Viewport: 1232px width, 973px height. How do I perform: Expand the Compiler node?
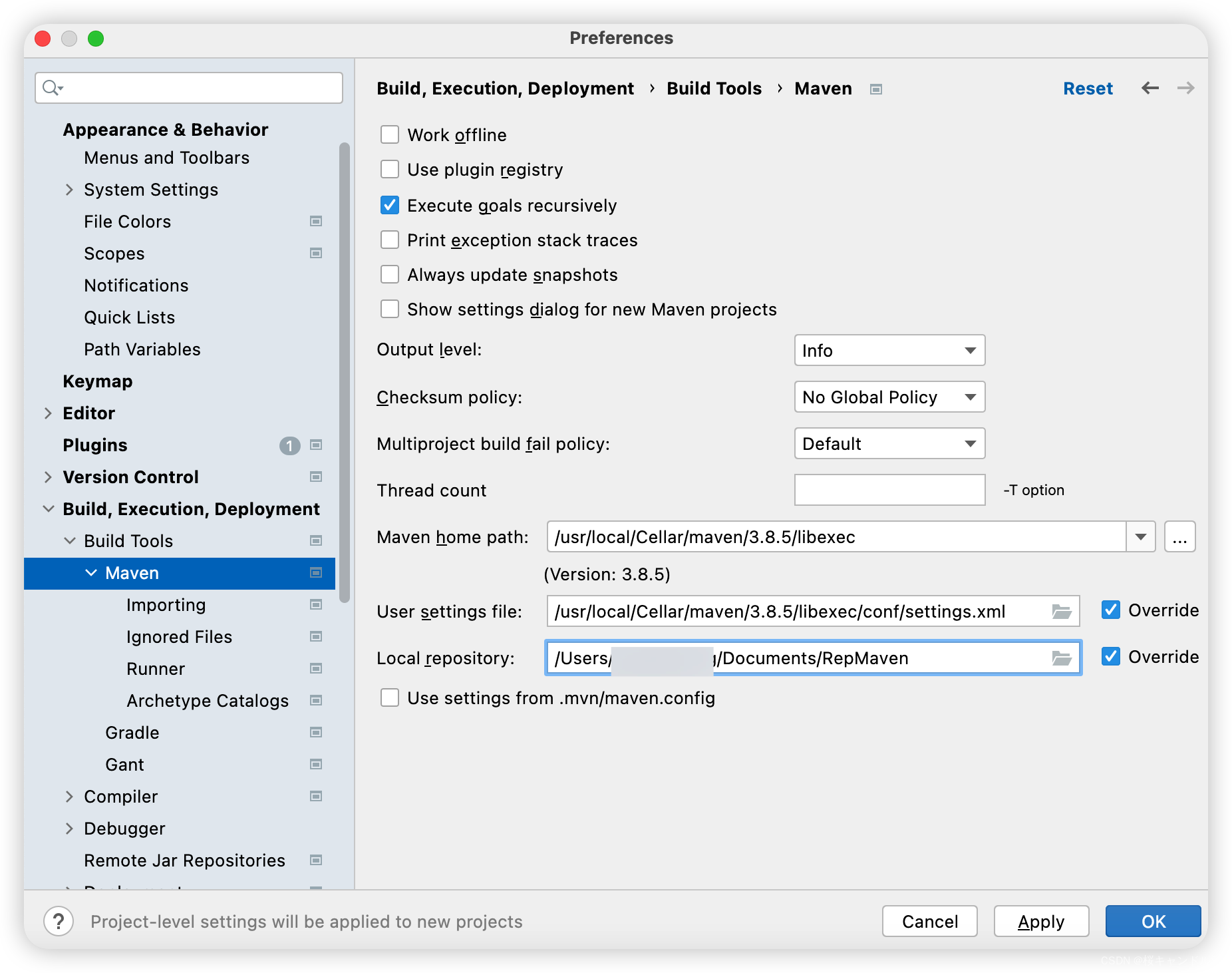click(69, 797)
